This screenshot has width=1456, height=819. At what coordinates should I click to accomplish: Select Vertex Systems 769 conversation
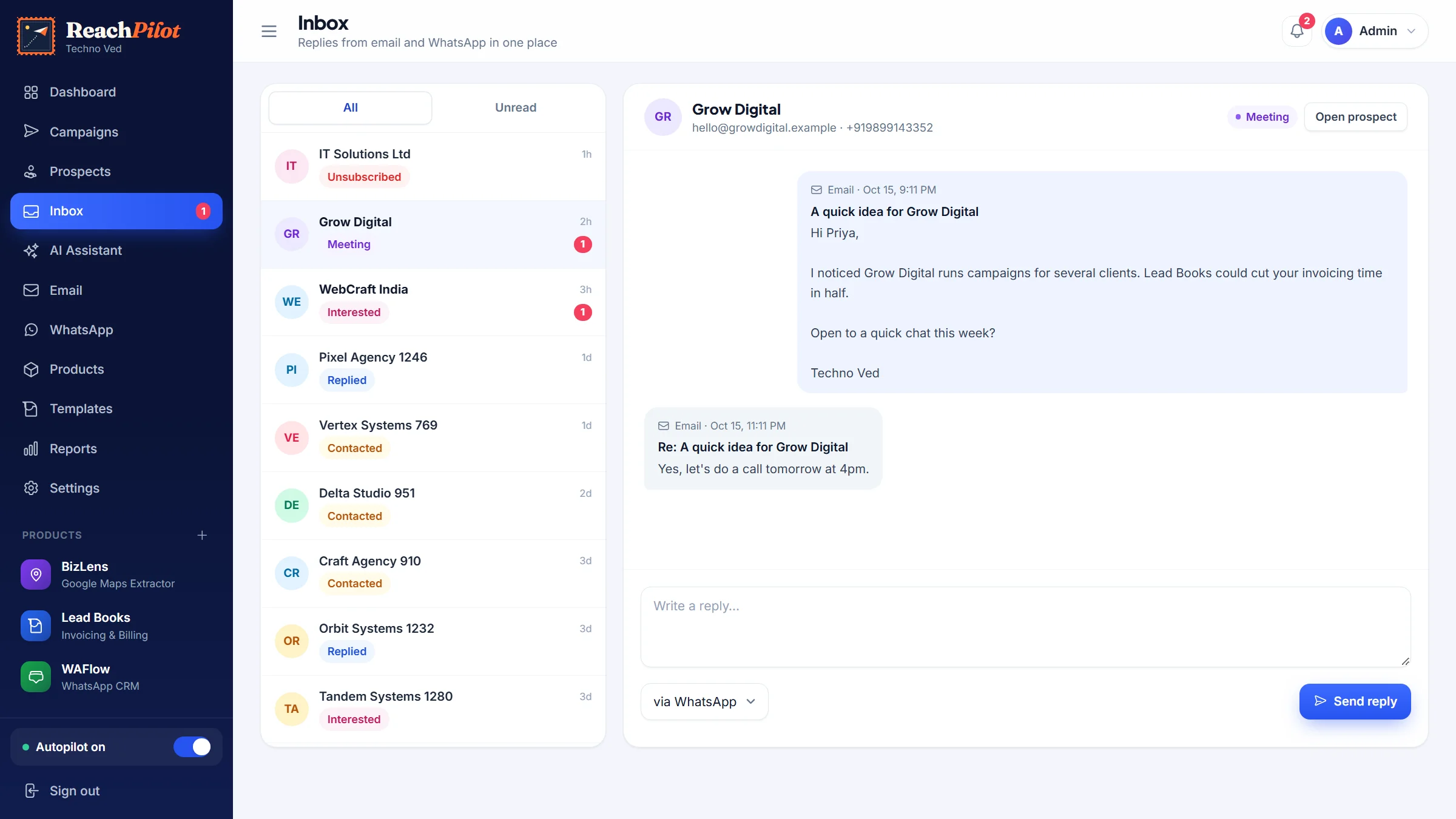(433, 437)
